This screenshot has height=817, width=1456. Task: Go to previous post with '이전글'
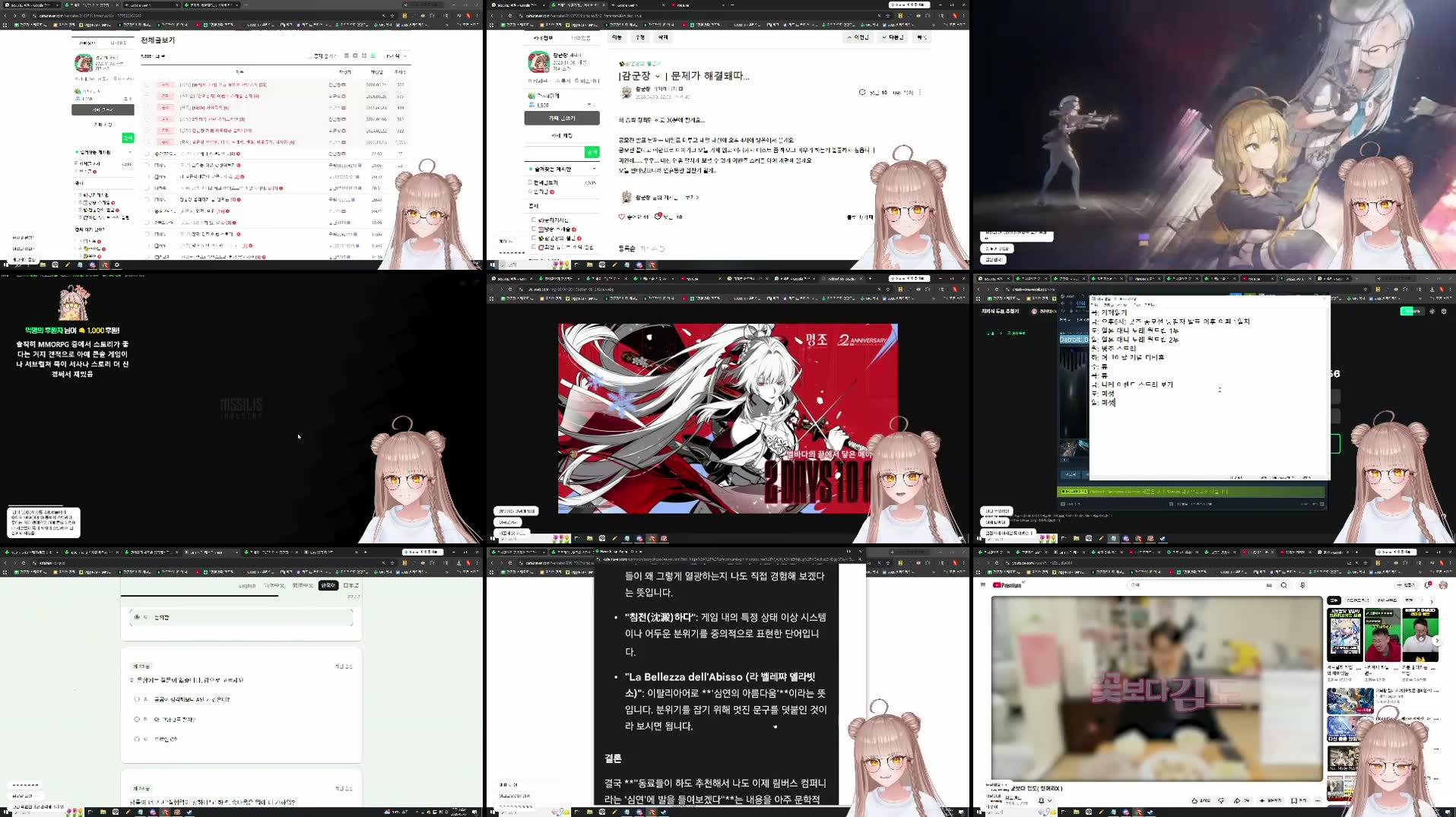pos(858,37)
